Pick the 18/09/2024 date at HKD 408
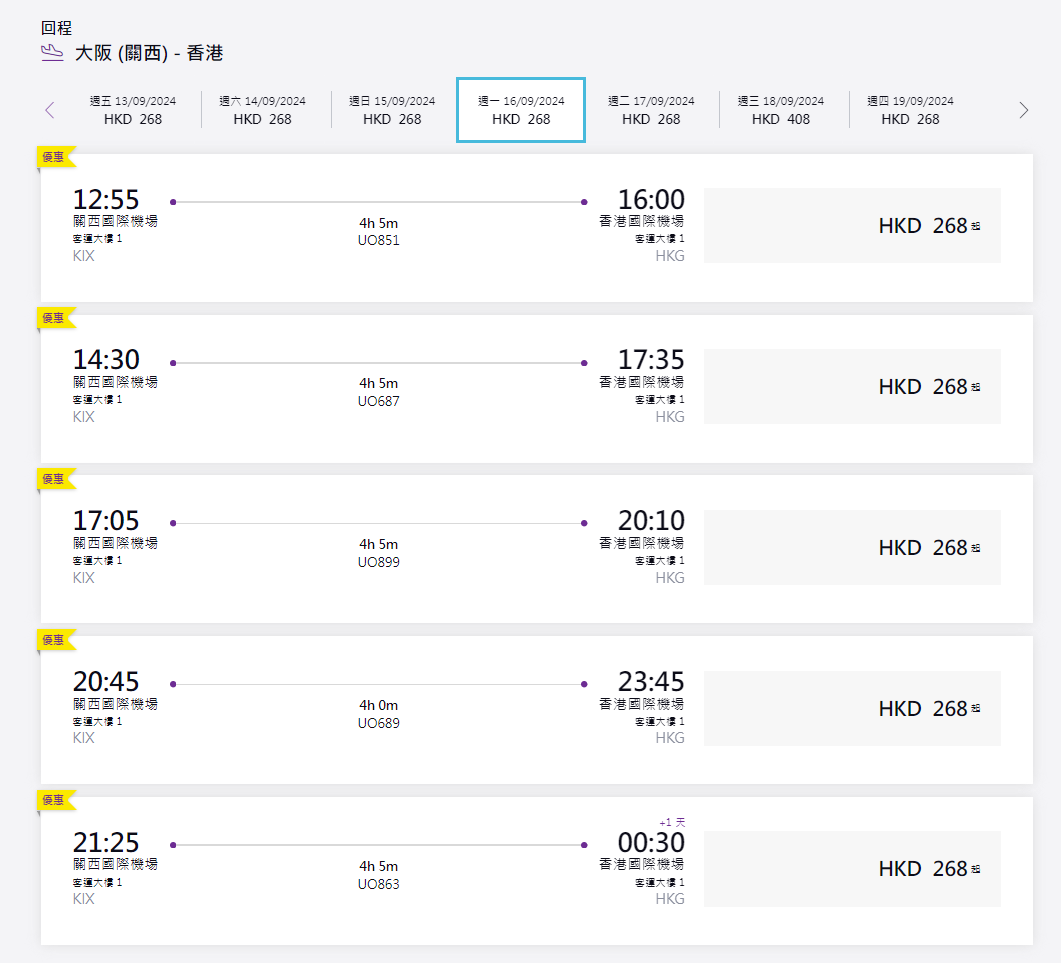The width and height of the screenshot is (1061, 963). click(x=781, y=110)
